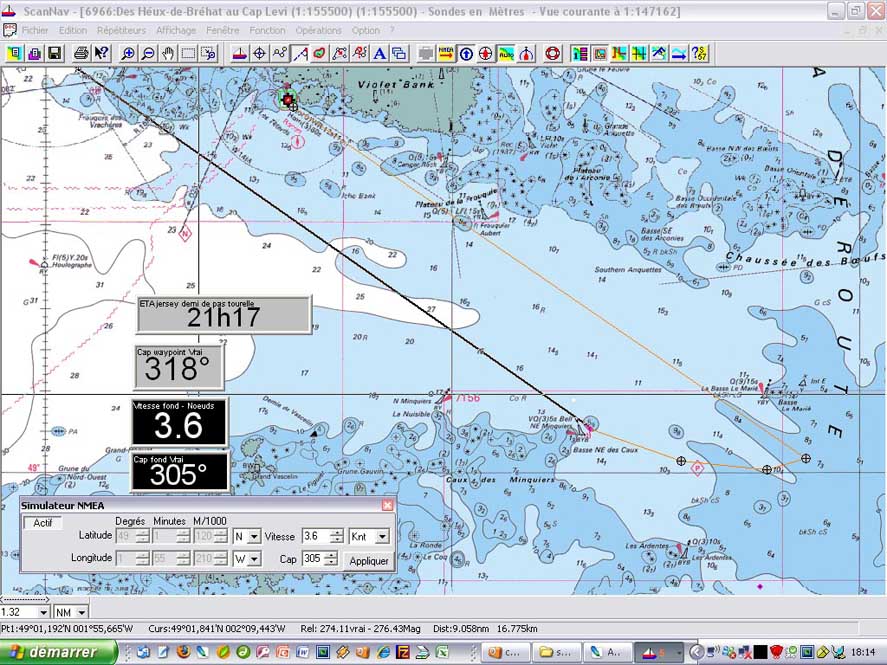Open the NM distance unit dropdown
887x665 pixels.
[x=82, y=612]
